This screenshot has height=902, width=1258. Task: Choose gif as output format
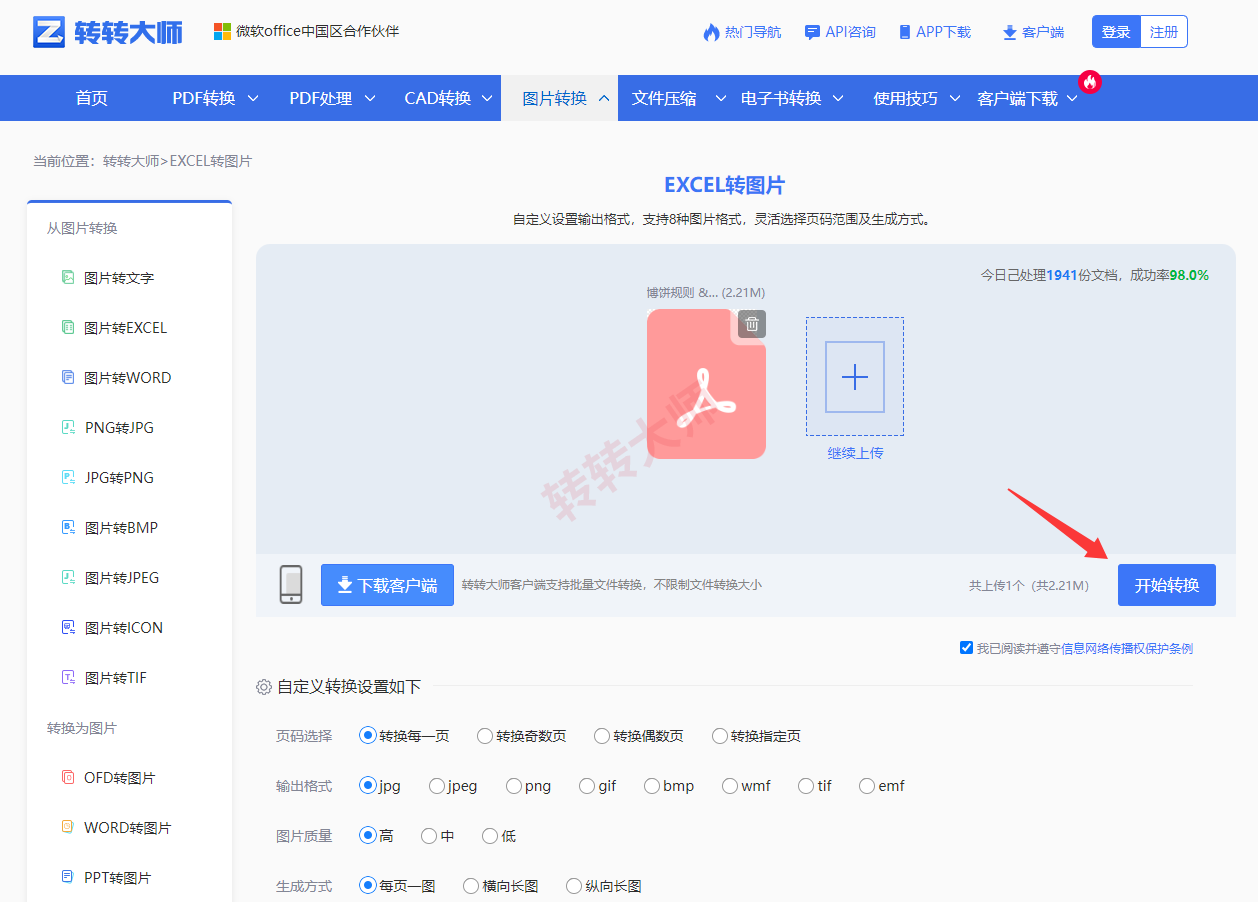pyautogui.click(x=587, y=786)
